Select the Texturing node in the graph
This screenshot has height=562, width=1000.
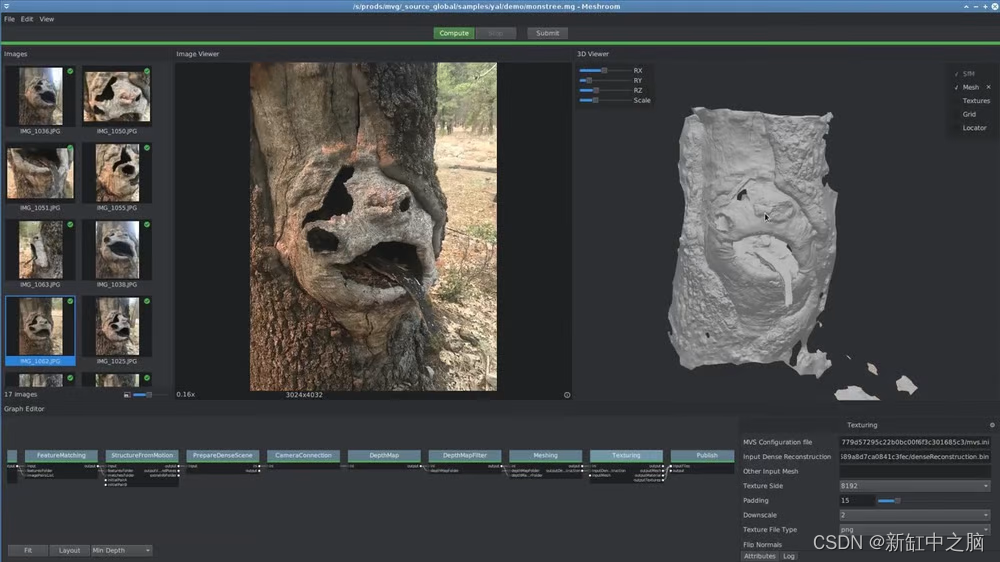(626, 455)
